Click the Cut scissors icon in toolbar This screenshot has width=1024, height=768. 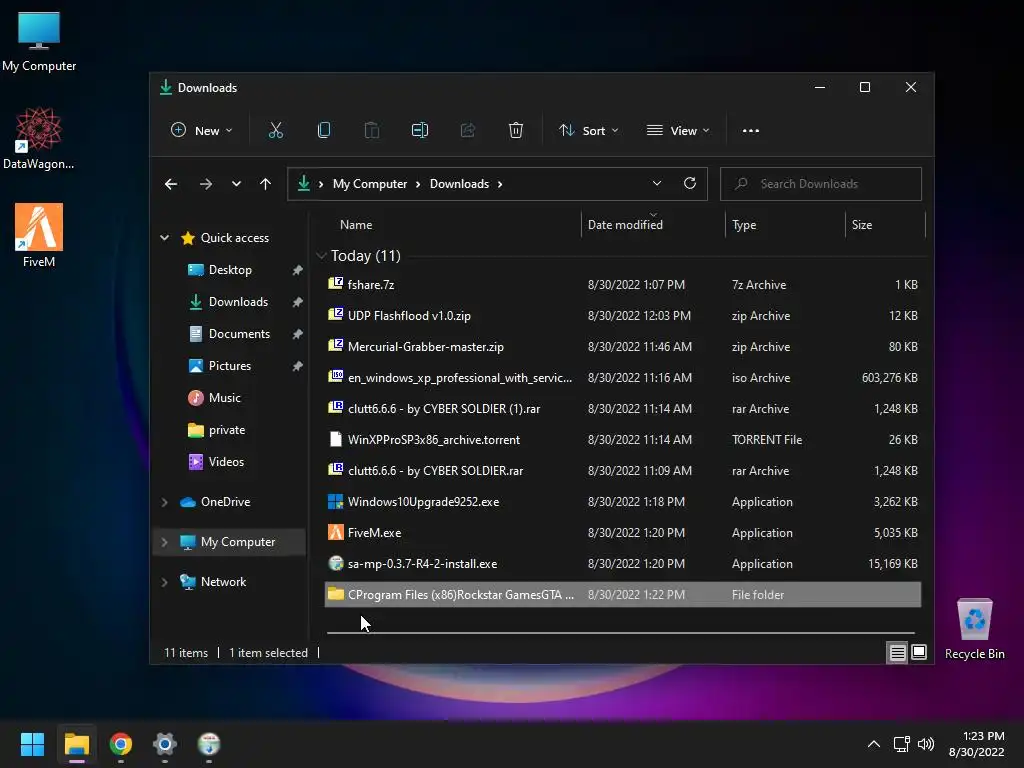click(x=276, y=131)
